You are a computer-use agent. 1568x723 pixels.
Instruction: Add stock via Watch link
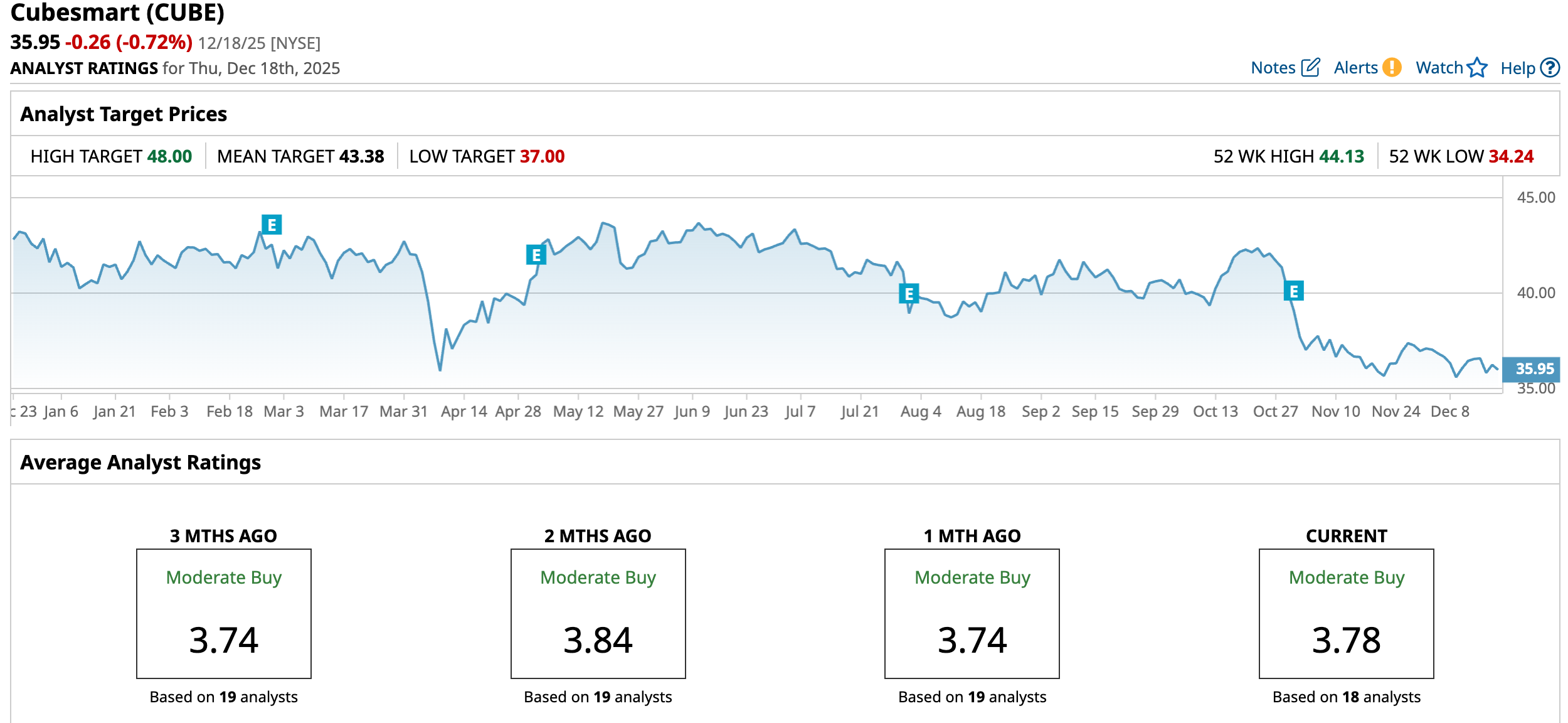[x=1439, y=68]
